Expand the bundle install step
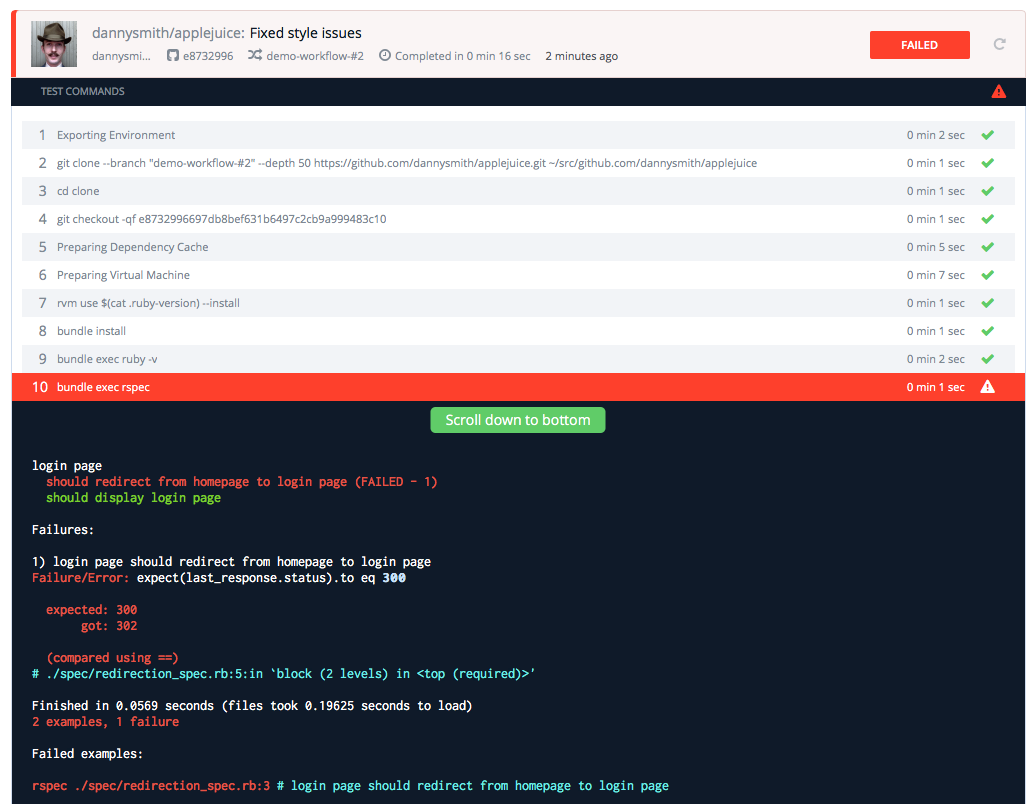The image size is (1035, 804). point(518,331)
